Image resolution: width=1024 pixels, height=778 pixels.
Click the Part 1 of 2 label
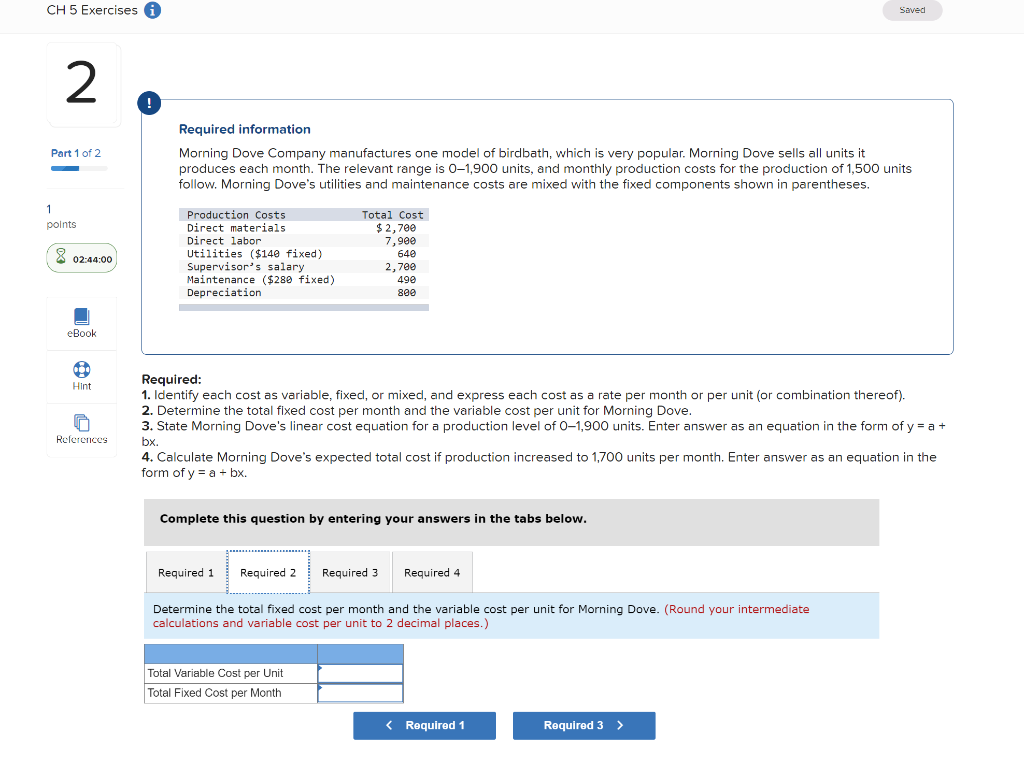76,153
